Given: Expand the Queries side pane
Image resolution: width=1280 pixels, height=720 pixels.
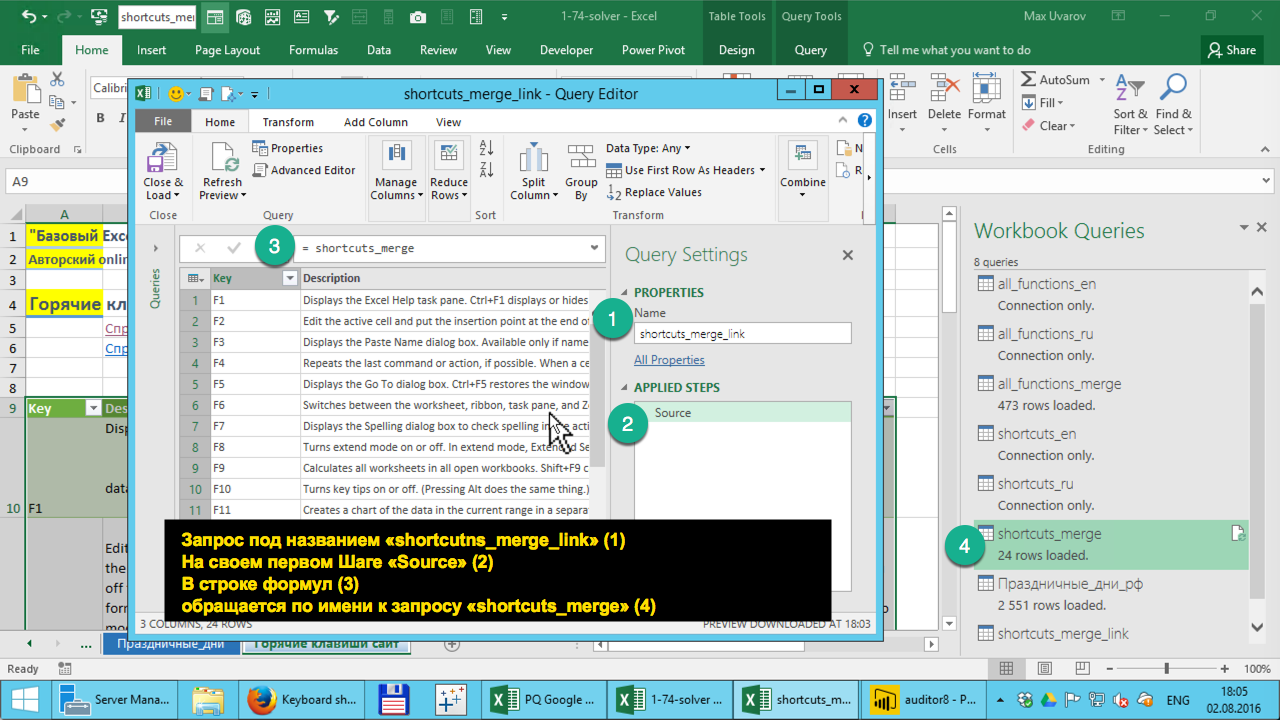Looking at the screenshot, I should point(155,248).
